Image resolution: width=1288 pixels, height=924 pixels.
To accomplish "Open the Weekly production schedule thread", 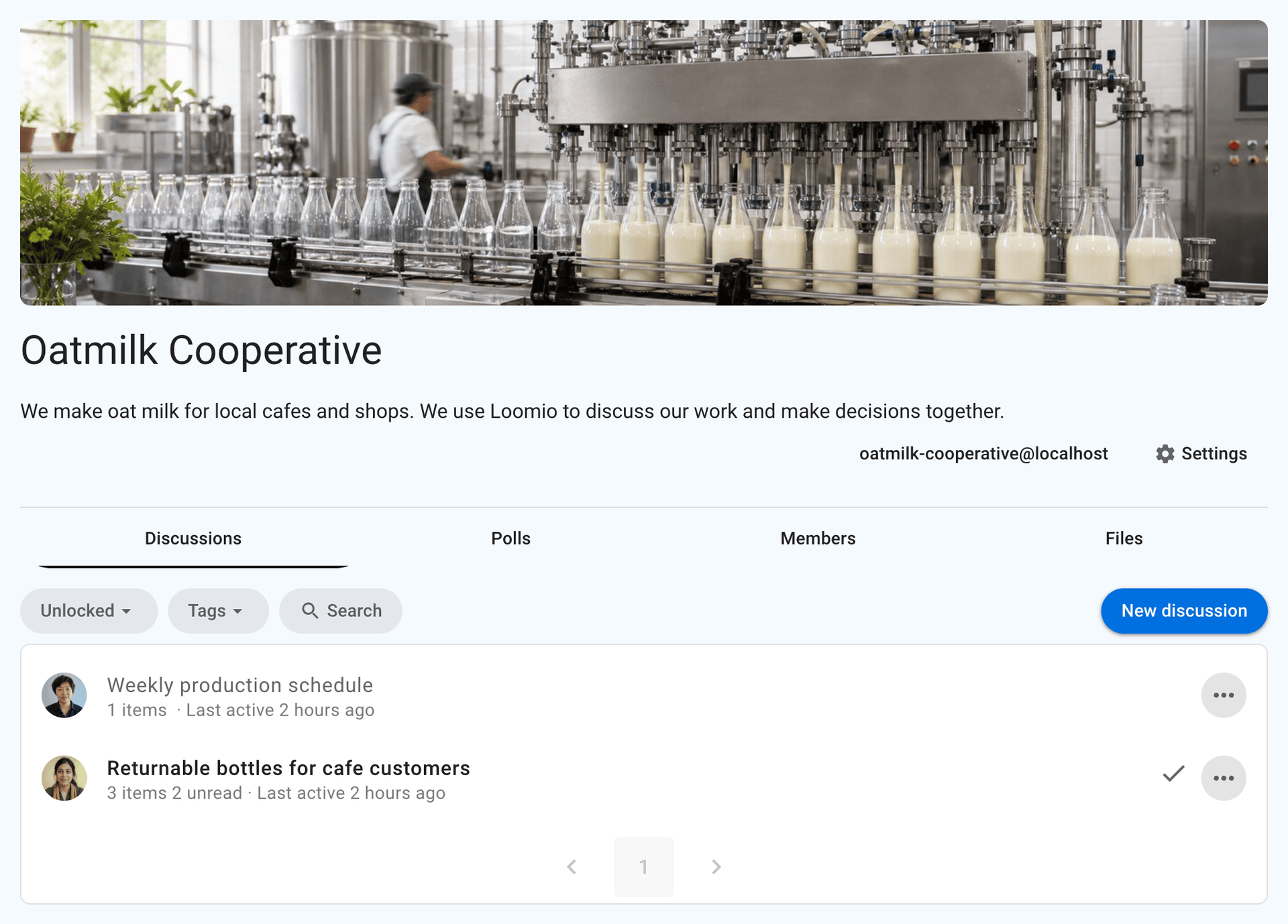I will [240, 685].
